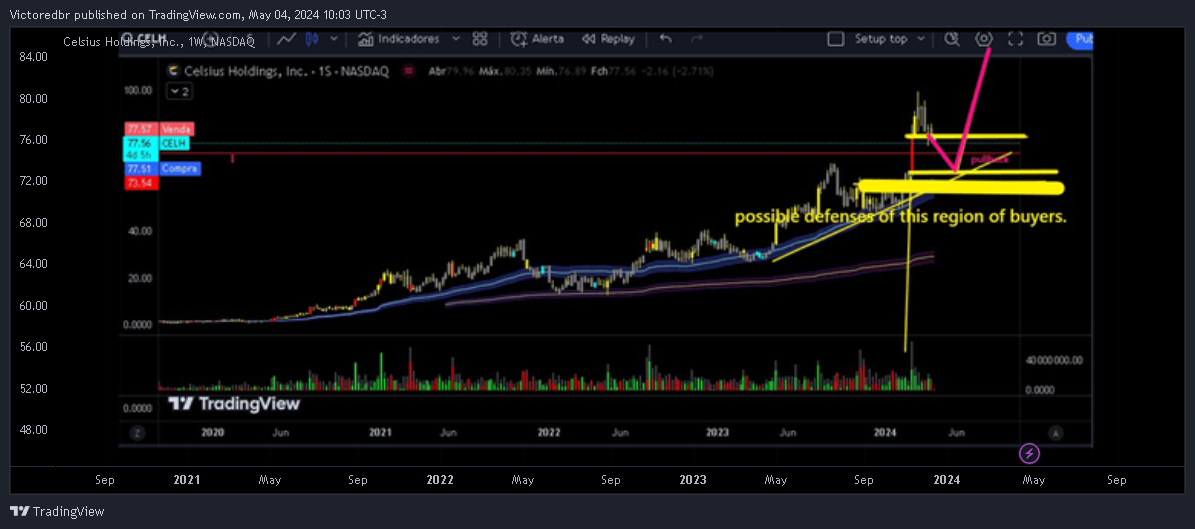Screen dimensions: 1195x529
Task: Expand the dropdown arrow beside Indicadores
Action: coord(456,39)
